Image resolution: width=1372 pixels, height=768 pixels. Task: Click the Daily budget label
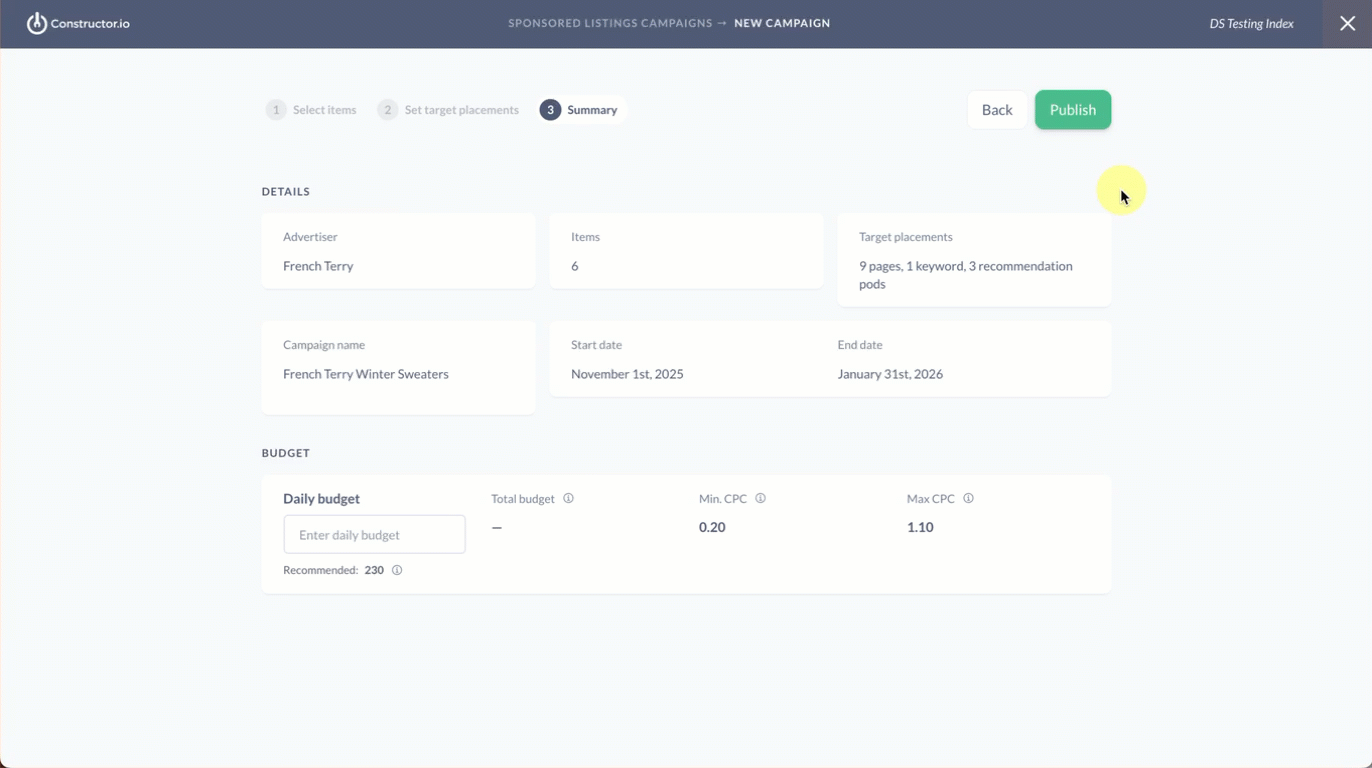pyautogui.click(x=321, y=498)
